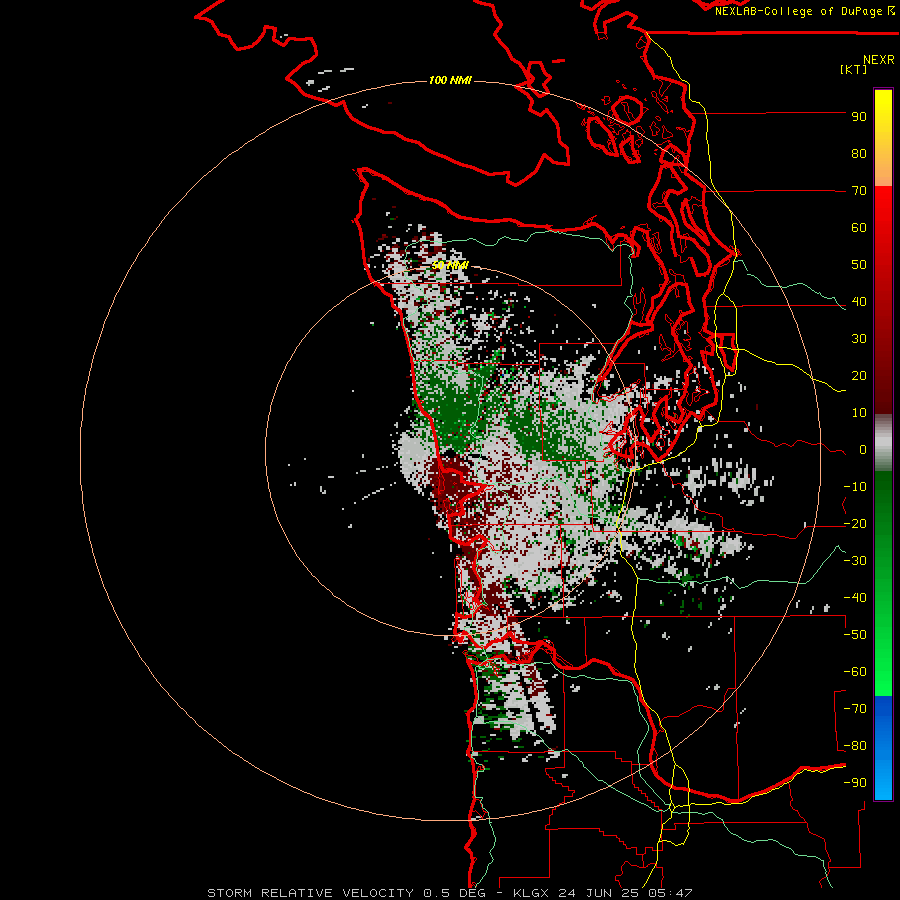This screenshot has width=900, height=900.
Task: Click the NEXR label above the scale
Action: [879, 60]
